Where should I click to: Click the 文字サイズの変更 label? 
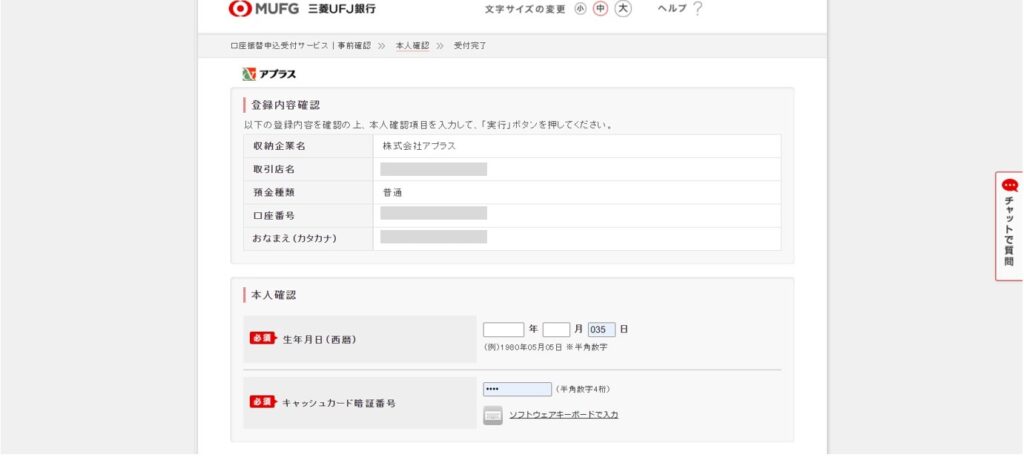525,9
